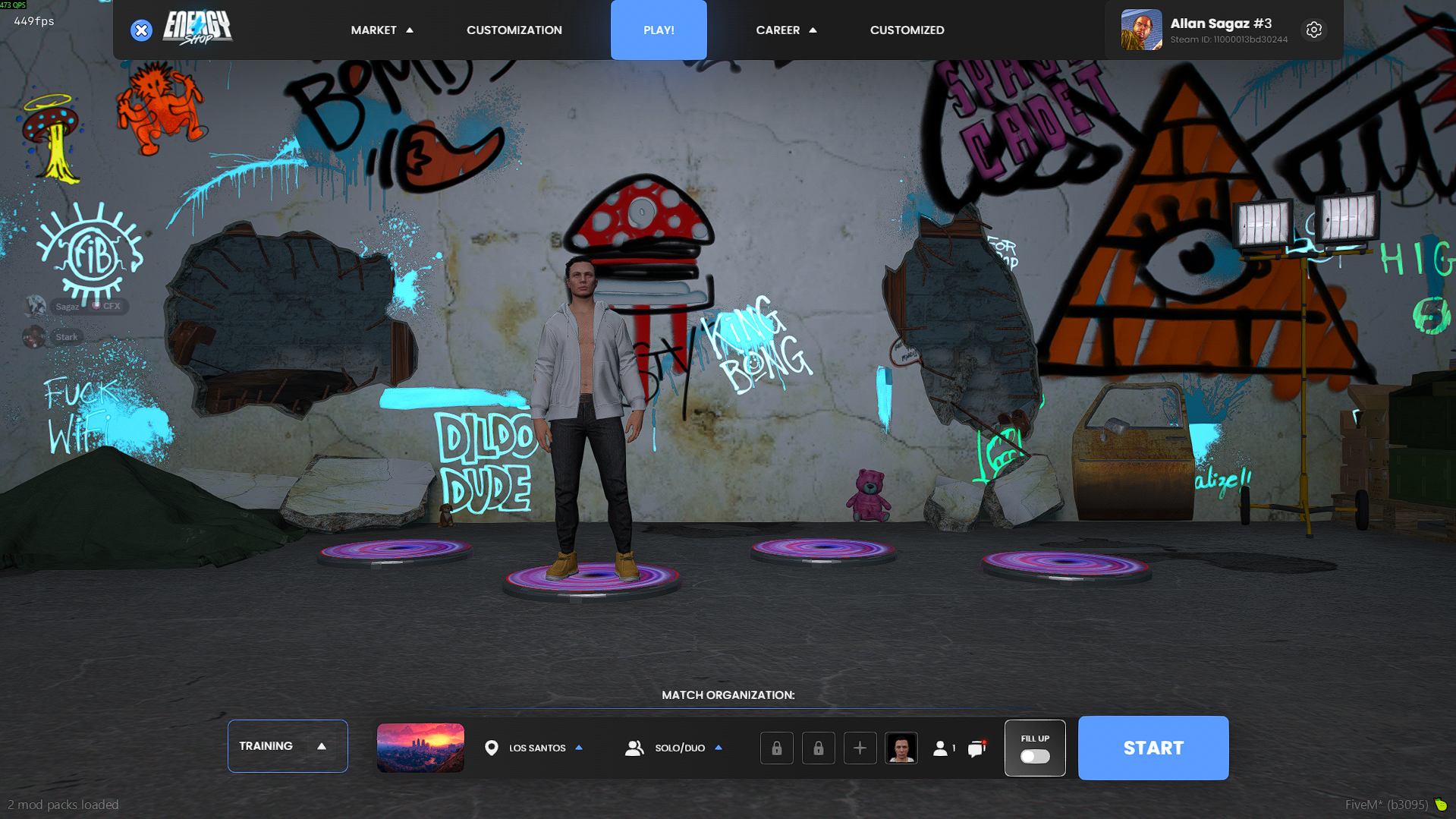Click the player count person icon
Viewport: 1456px width, 819px height.
click(940, 748)
